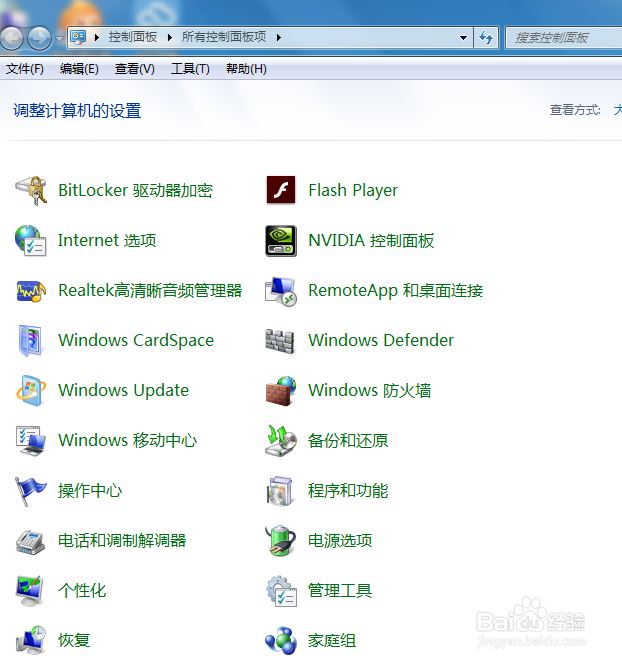
Task: Click the control panel icon in address bar
Action: coord(78,37)
